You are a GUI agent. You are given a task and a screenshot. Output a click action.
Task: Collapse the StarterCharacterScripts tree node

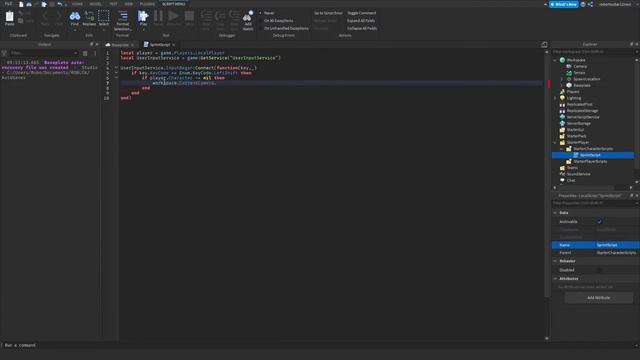(562, 149)
